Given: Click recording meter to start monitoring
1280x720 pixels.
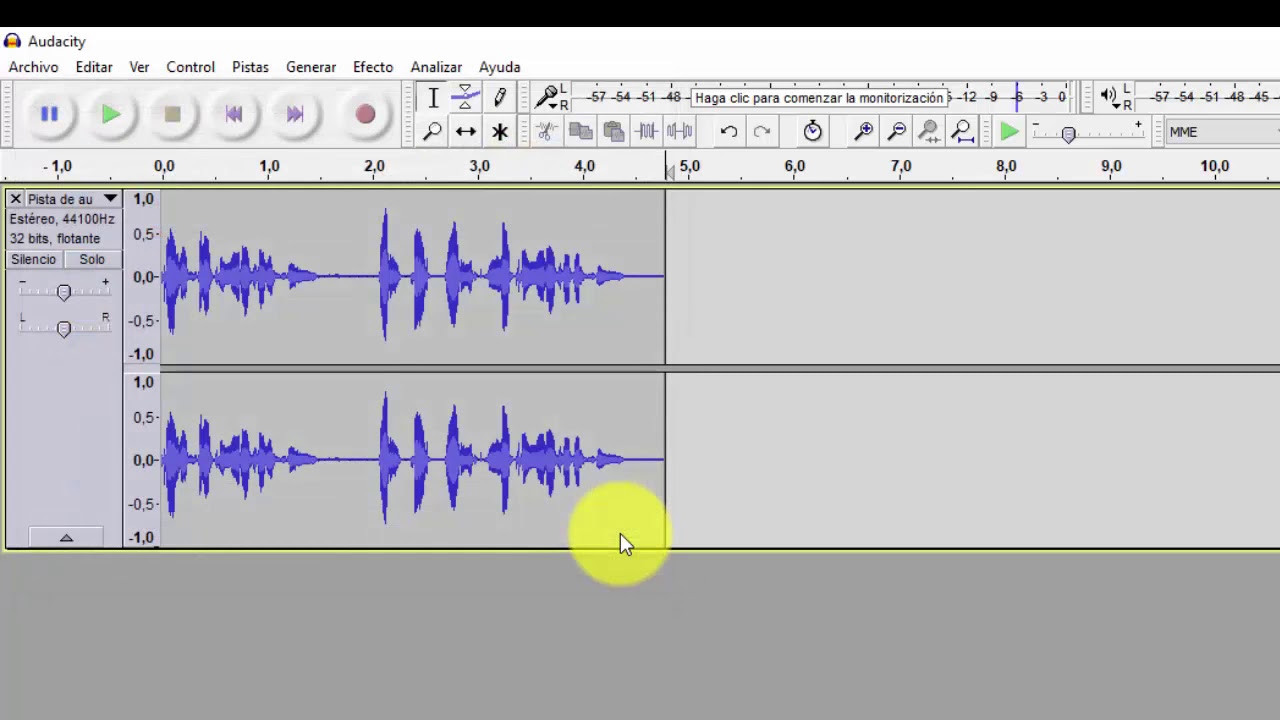Looking at the screenshot, I should (819, 98).
